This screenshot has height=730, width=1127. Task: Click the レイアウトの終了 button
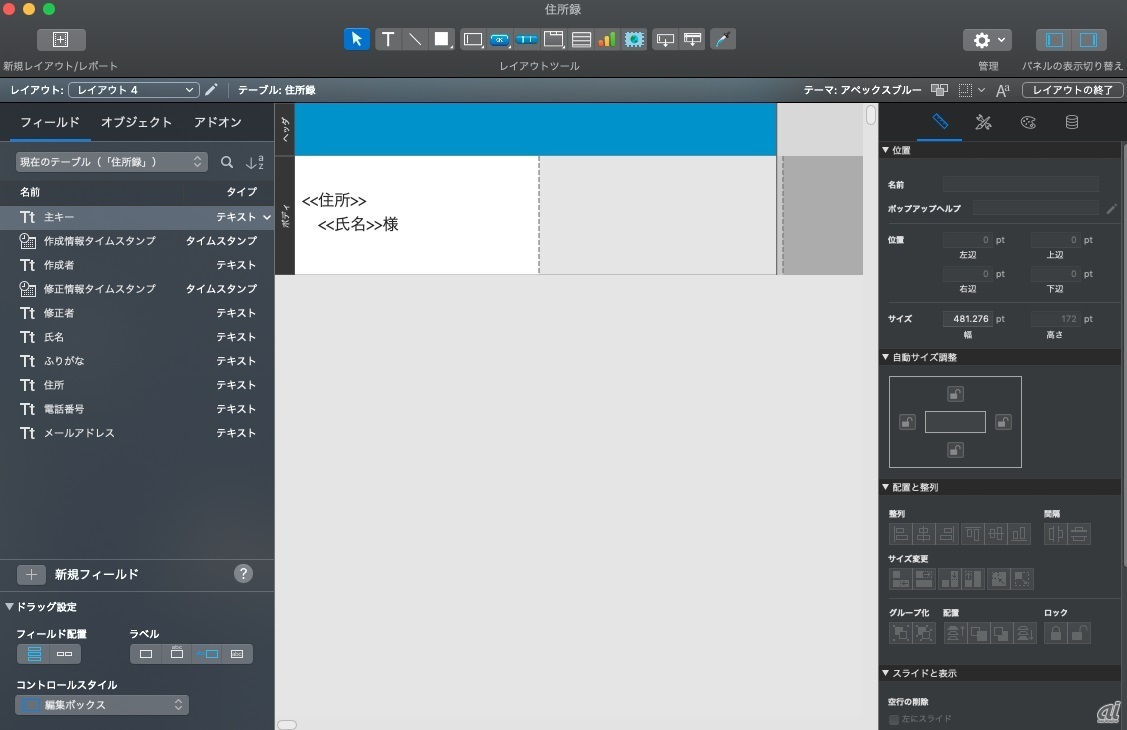(x=1072, y=90)
